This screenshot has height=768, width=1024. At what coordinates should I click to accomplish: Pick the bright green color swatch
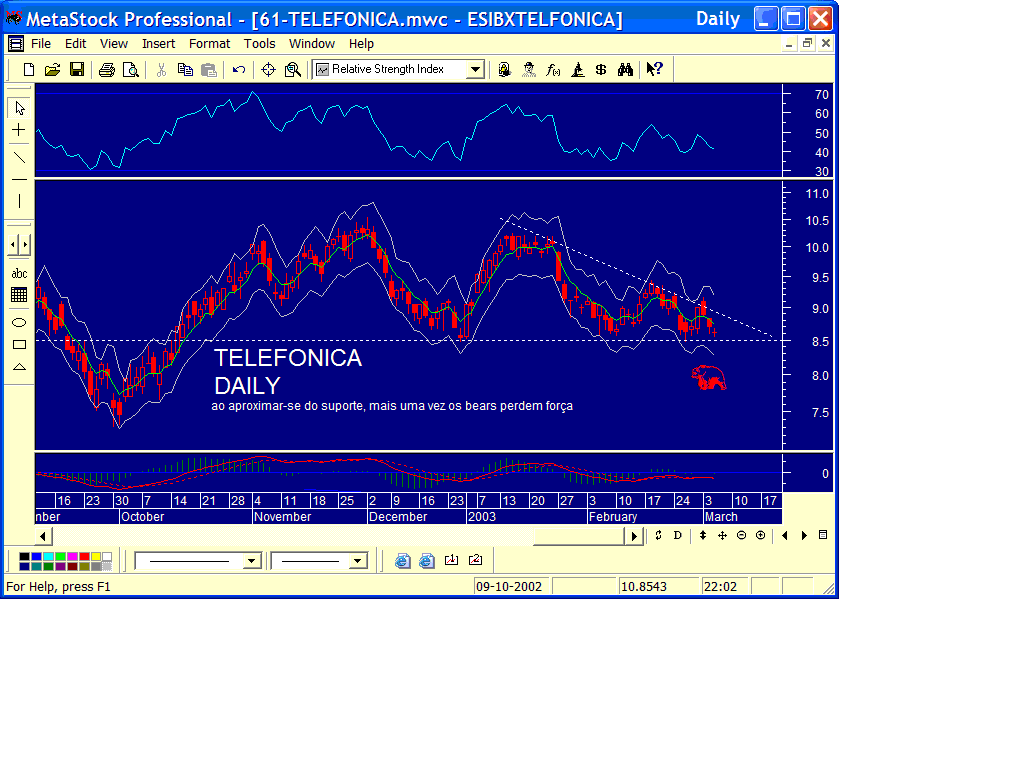pyautogui.click(x=60, y=556)
